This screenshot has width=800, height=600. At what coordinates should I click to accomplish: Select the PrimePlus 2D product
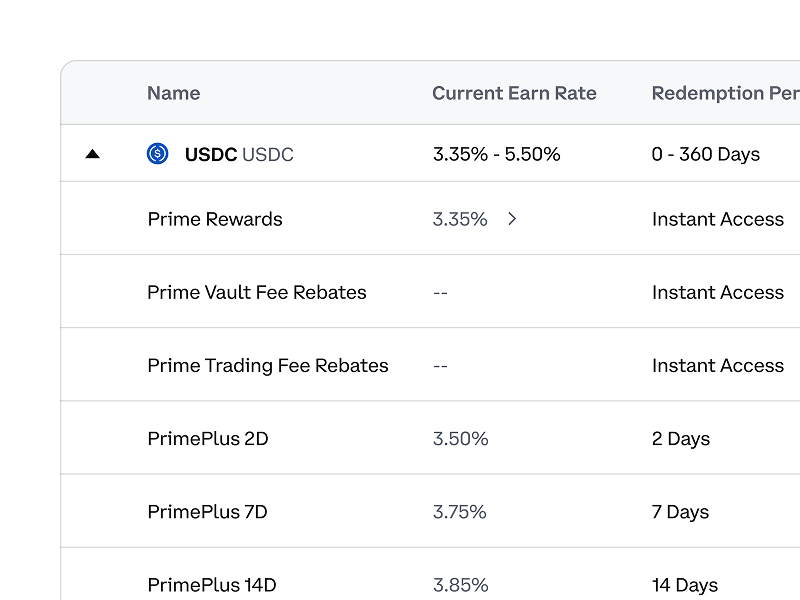[208, 438]
